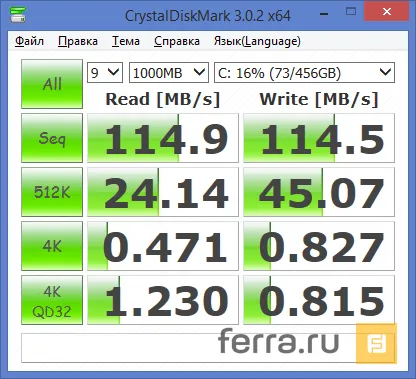Expand the test count dropdown showing 9

click(x=105, y=72)
